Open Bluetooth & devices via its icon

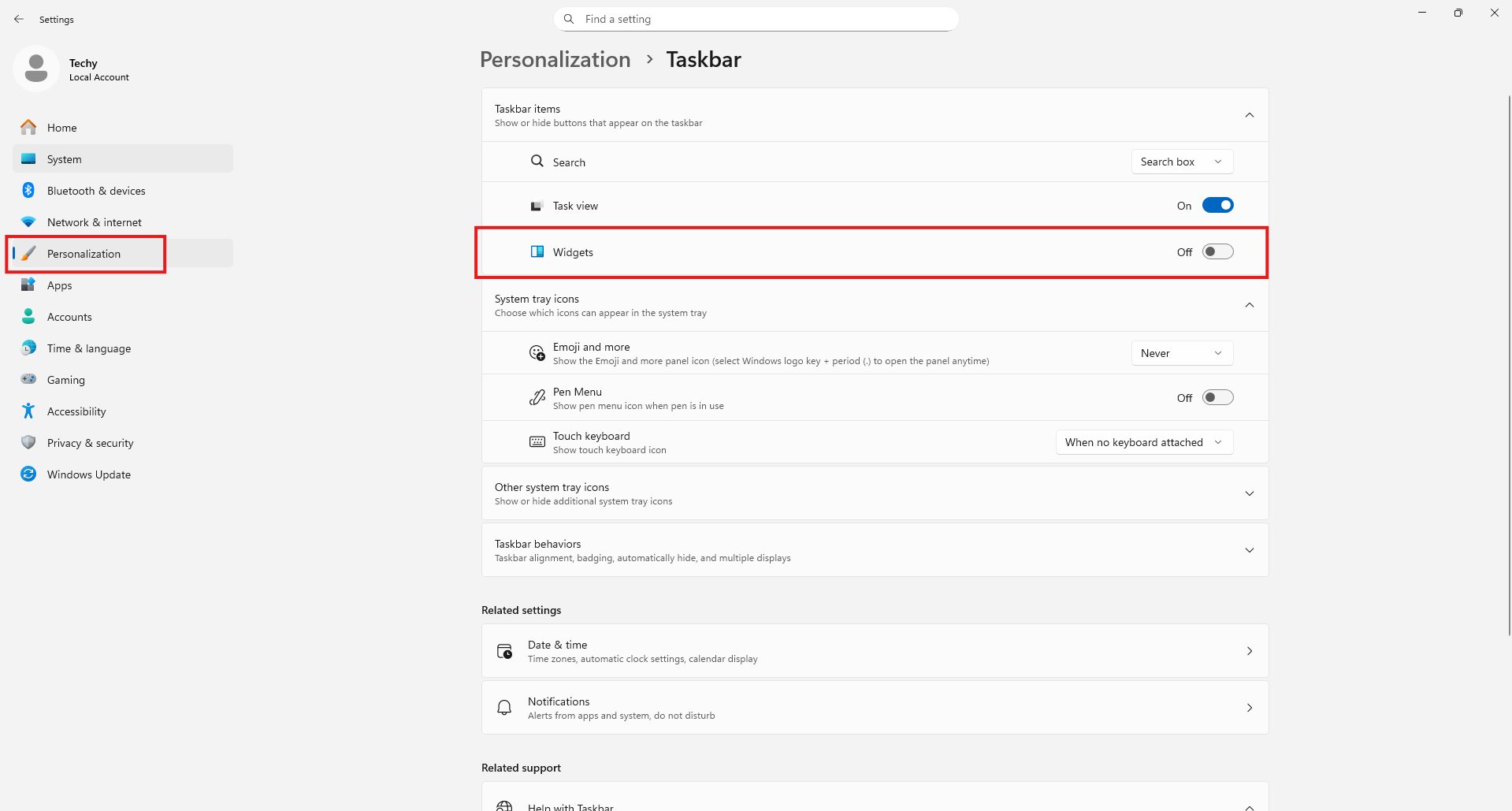pyautogui.click(x=28, y=191)
